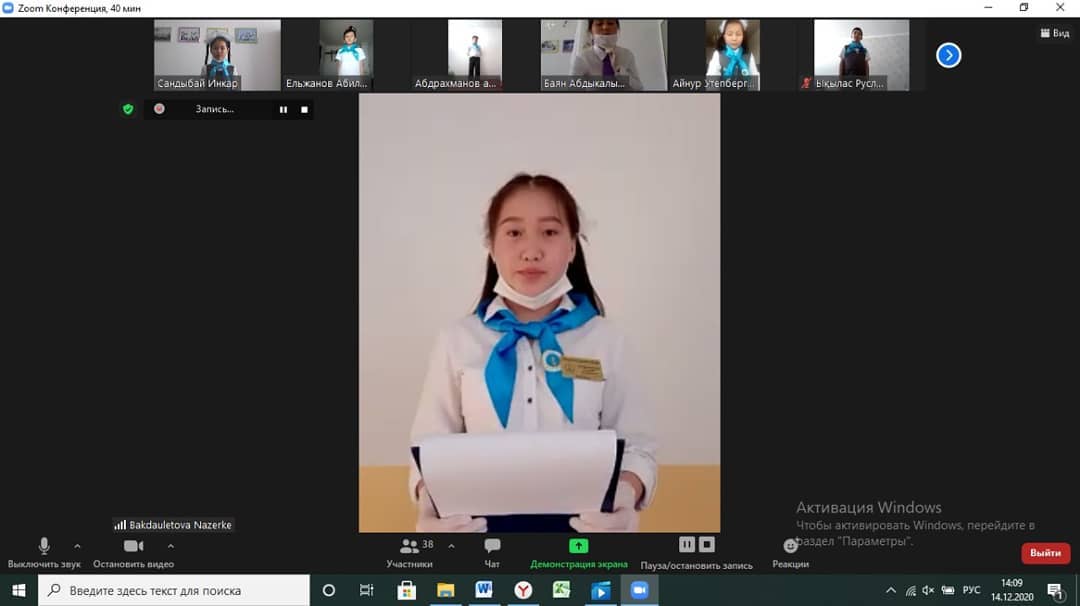Expand audio options arrow beside microphone
The height and width of the screenshot is (606, 1080).
point(77,546)
